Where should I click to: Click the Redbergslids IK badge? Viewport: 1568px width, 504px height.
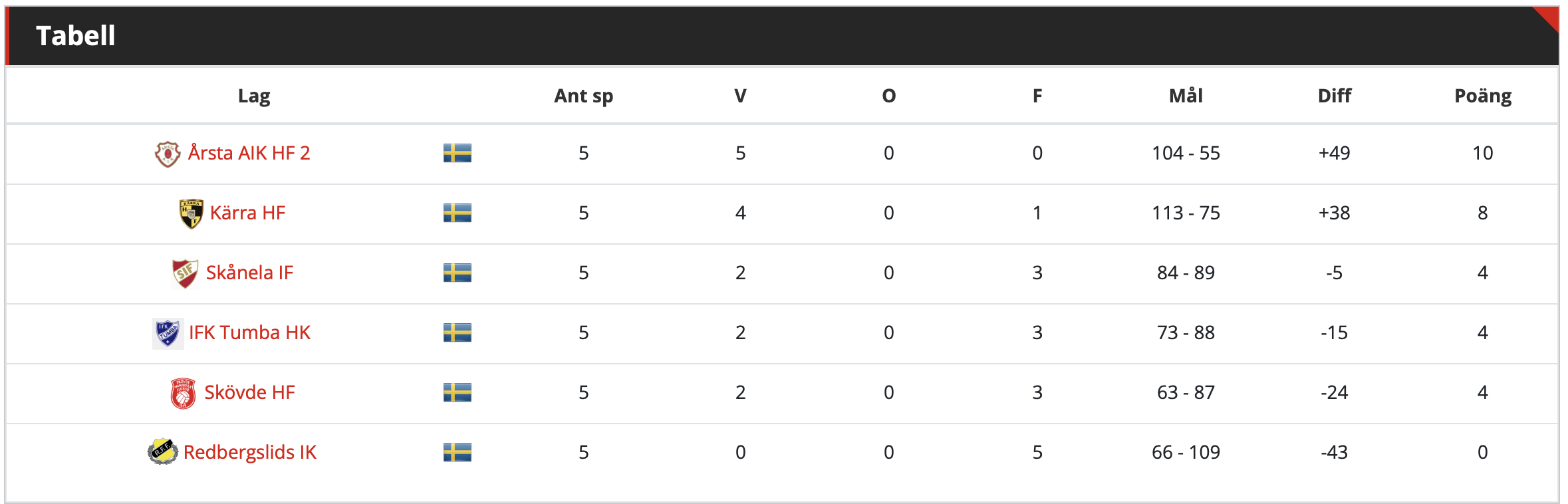click(x=163, y=452)
